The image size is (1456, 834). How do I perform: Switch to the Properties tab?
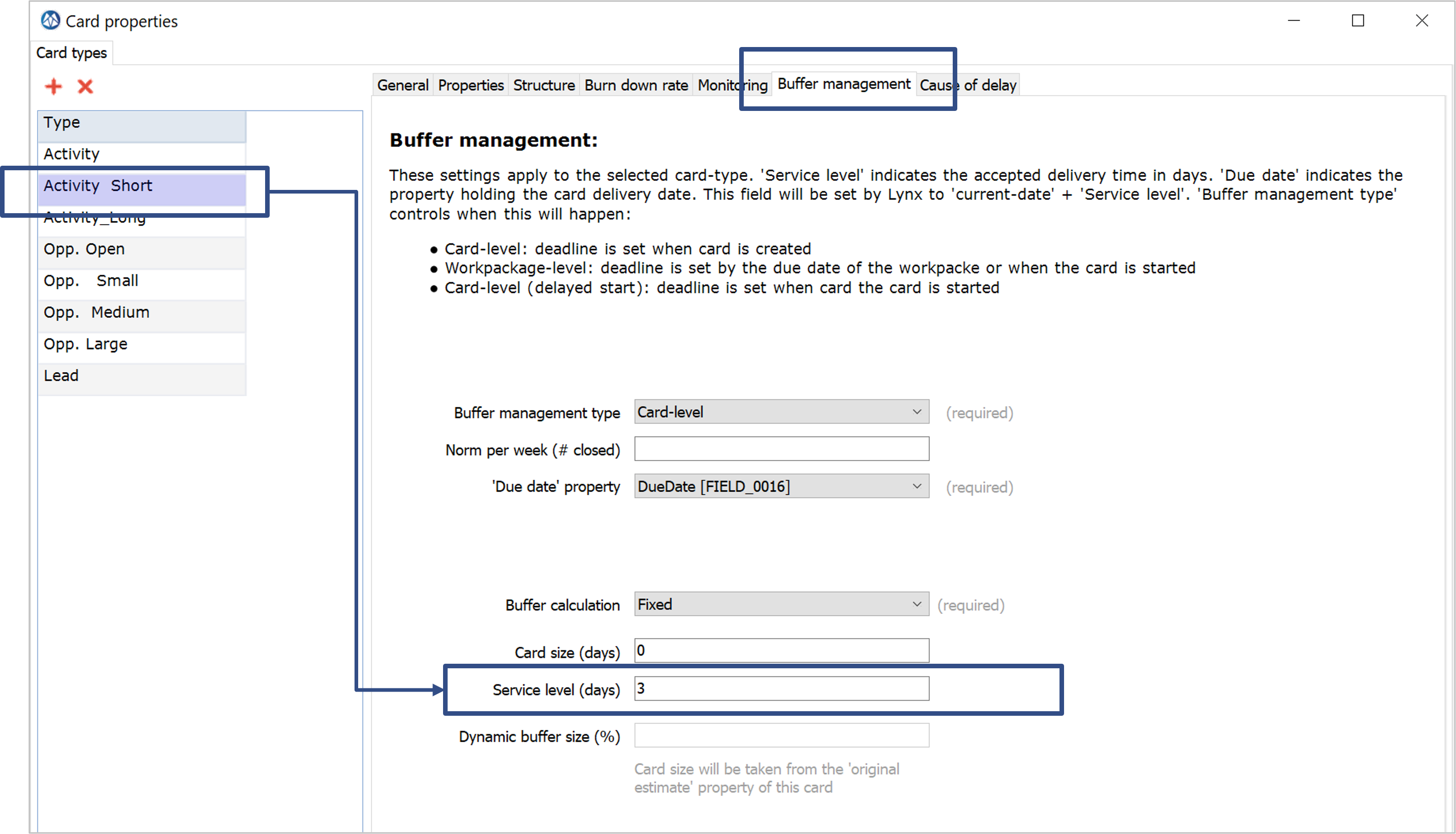[x=470, y=85]
